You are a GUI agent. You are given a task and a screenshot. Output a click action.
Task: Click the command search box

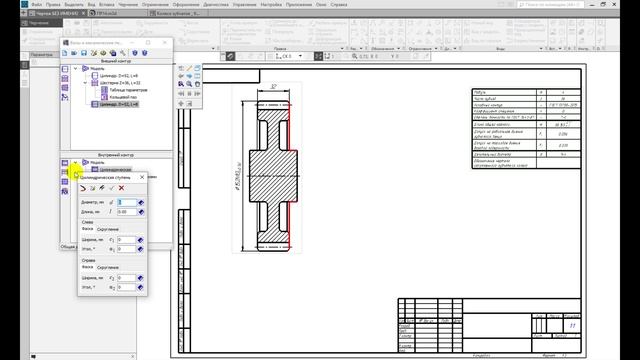coord(551,4)
